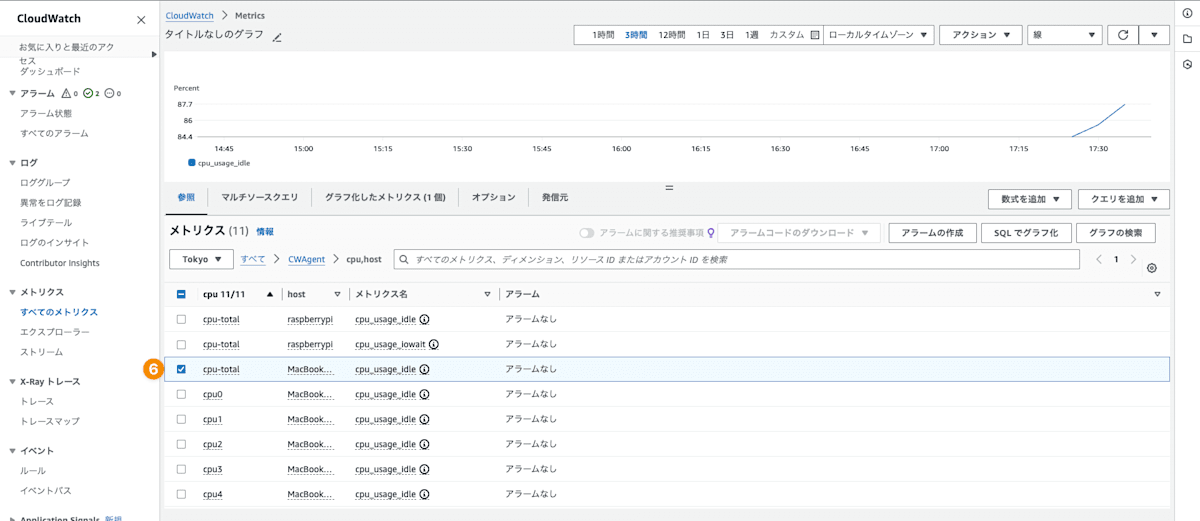Click the in-alarm triangle status icon
Screen dimensions: 1200x521
click(66, 93)
